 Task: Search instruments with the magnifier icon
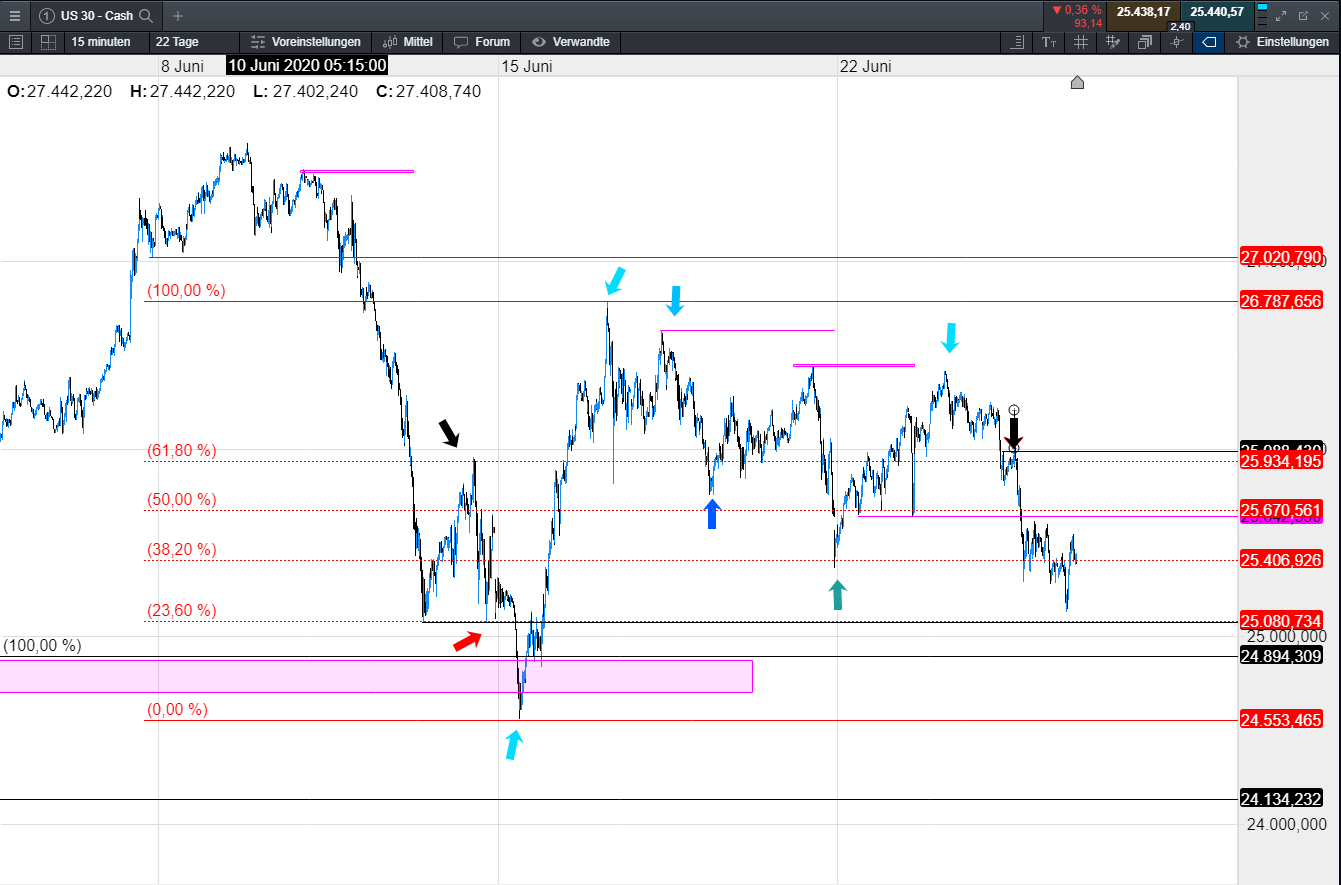point(146,16)
